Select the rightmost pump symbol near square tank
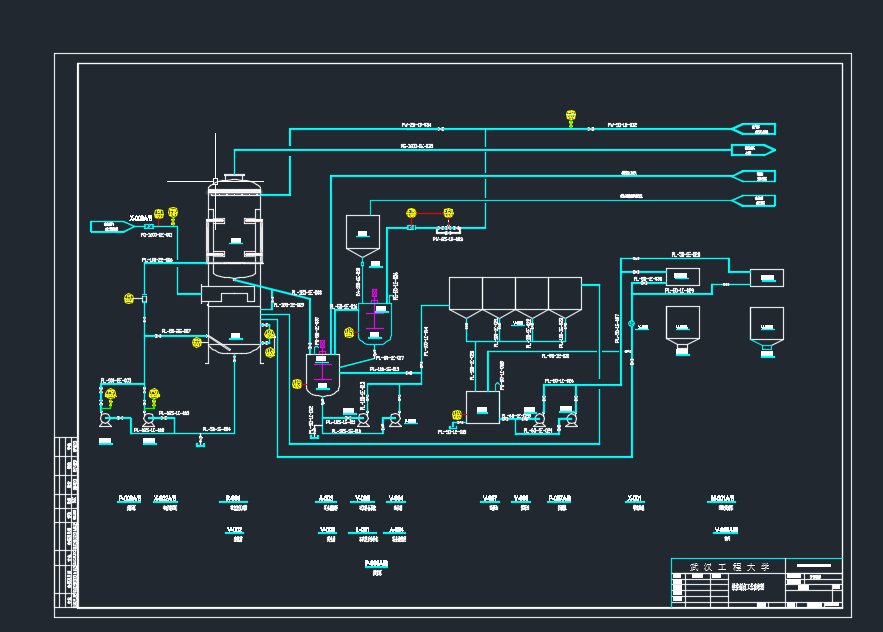This screenshot has height=632, width=883. (x=571, y=420)
